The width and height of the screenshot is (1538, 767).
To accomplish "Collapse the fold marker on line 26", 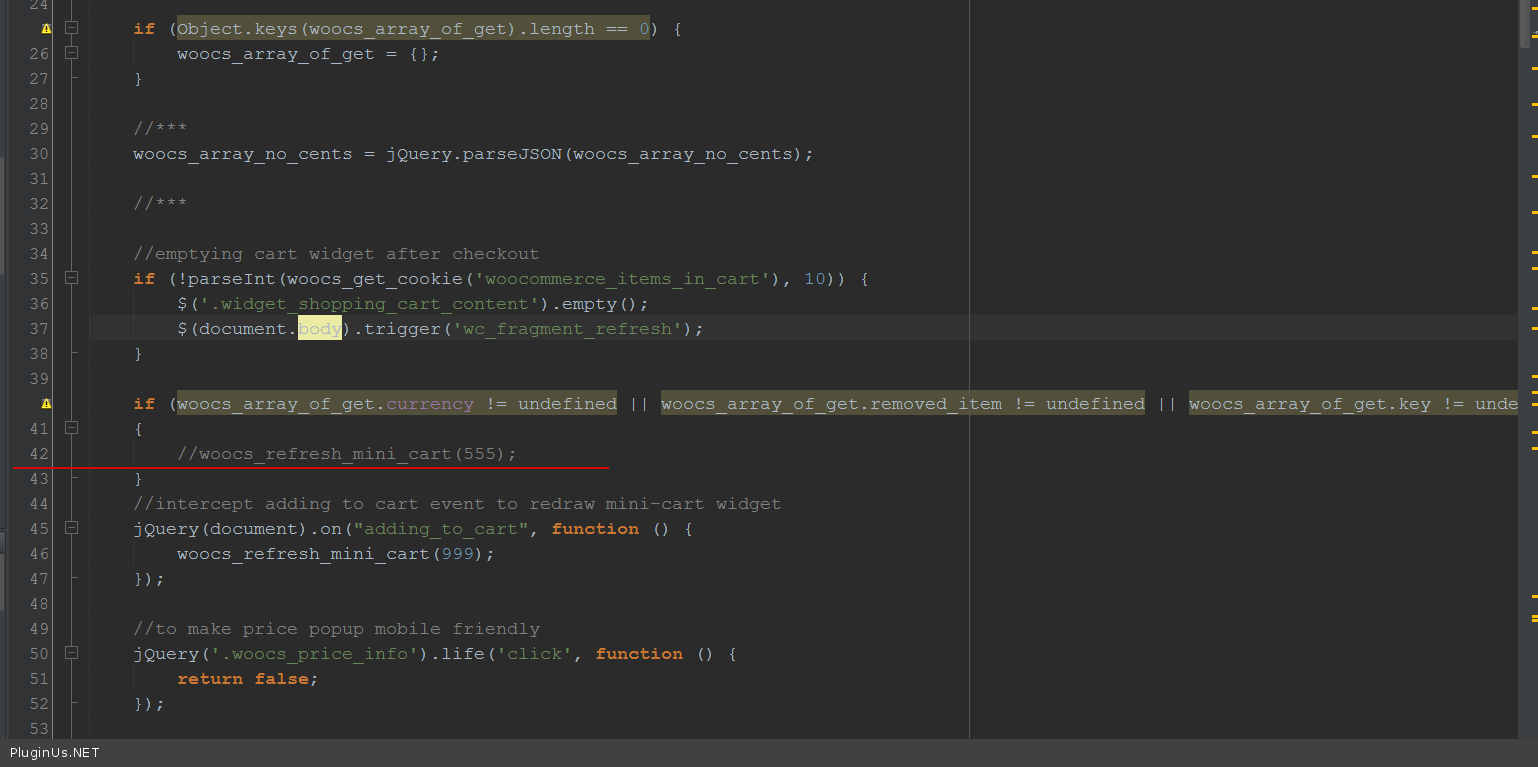I will [71, 54].
